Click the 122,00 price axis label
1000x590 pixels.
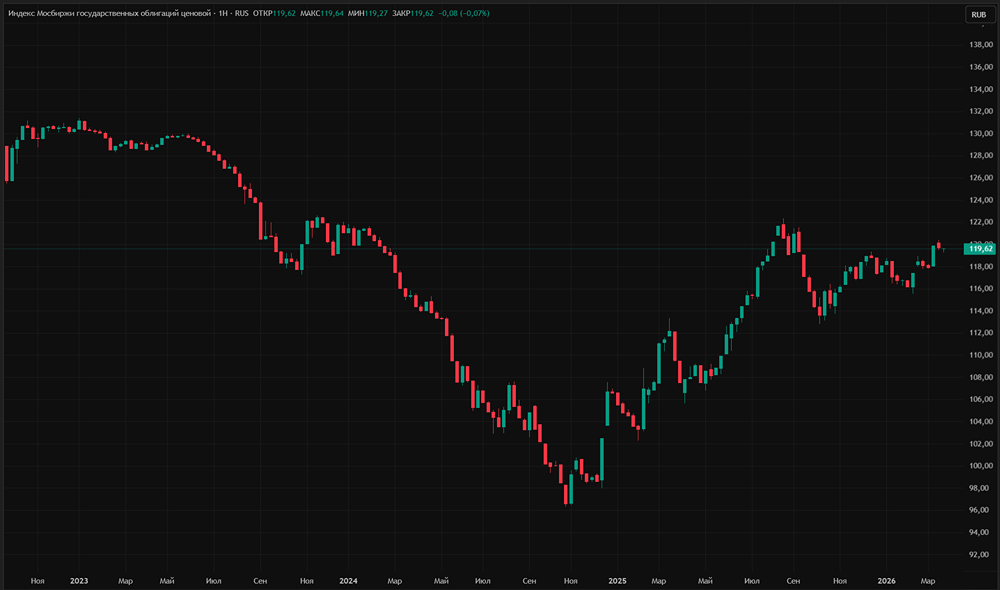[981, 222]
